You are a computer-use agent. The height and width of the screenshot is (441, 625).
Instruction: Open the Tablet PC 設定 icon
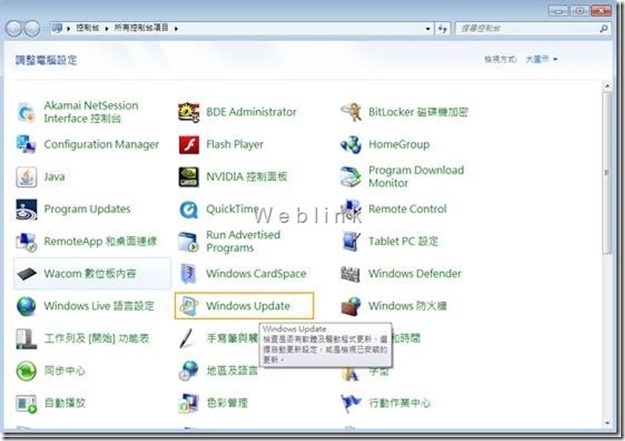pos(351,241)
